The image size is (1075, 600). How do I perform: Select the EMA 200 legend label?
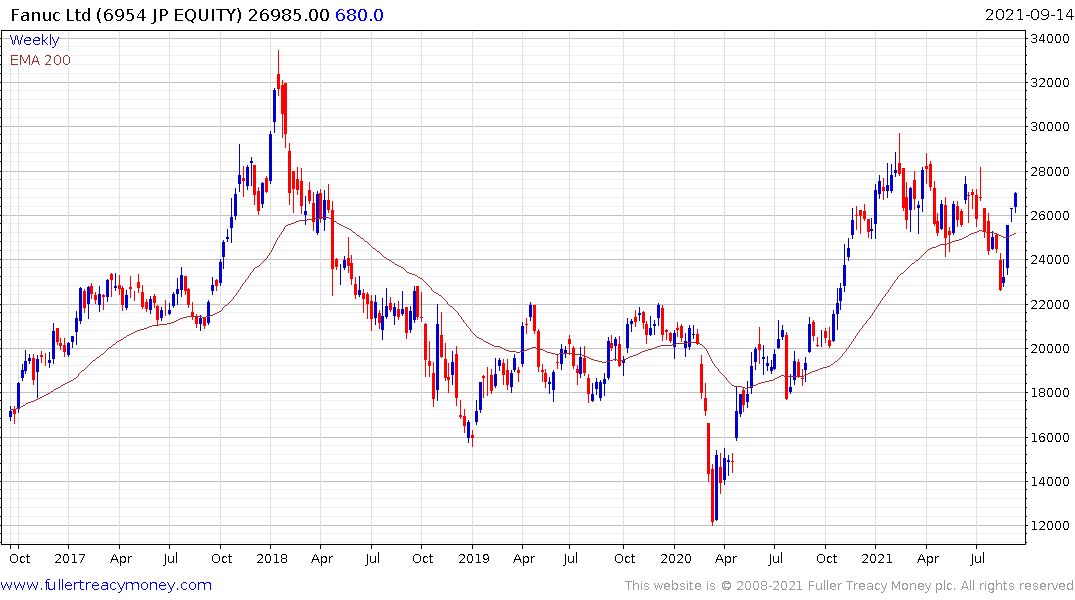click(x=40, y=60)
